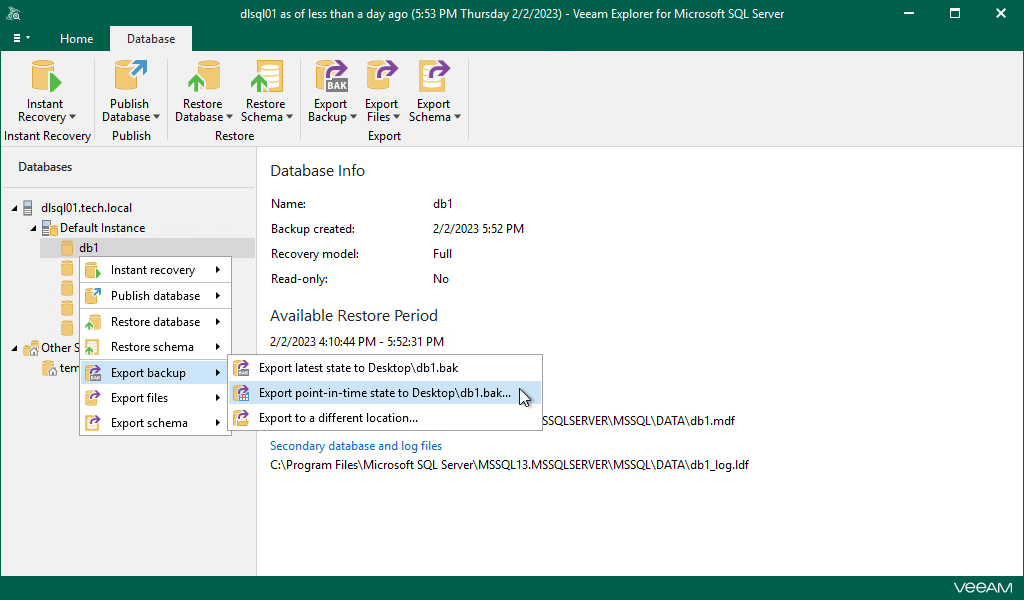Open the Export Schema ribbon dropdown arrow

(457, 117)
